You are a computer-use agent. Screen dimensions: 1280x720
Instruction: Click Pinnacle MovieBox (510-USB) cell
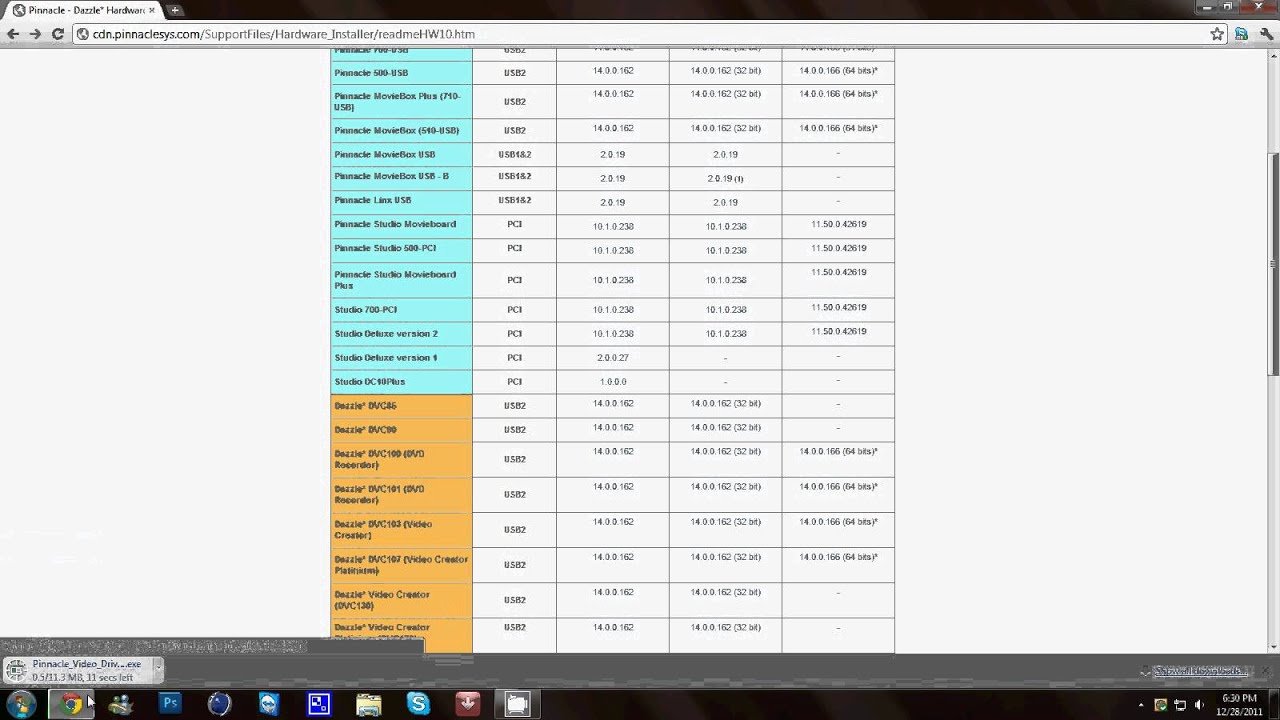point(401,130)
